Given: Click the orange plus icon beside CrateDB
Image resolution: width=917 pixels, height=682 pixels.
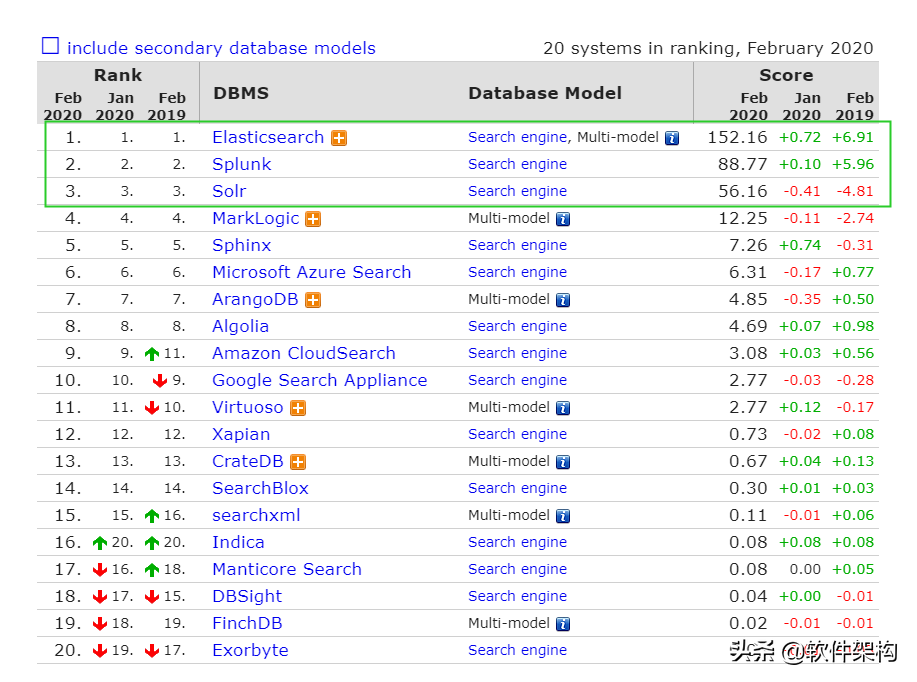Looking at the screenshot, I should coord(298,462).
